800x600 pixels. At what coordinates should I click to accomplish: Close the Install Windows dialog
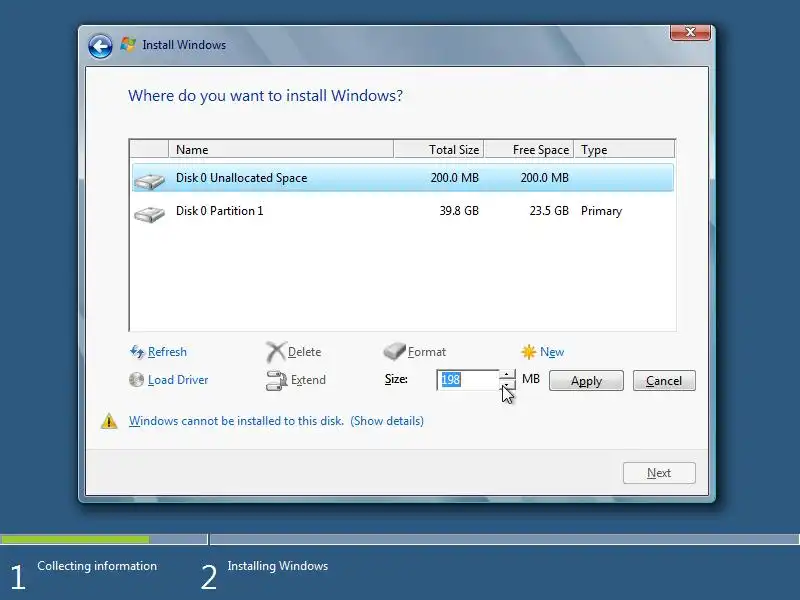point(690,32)
